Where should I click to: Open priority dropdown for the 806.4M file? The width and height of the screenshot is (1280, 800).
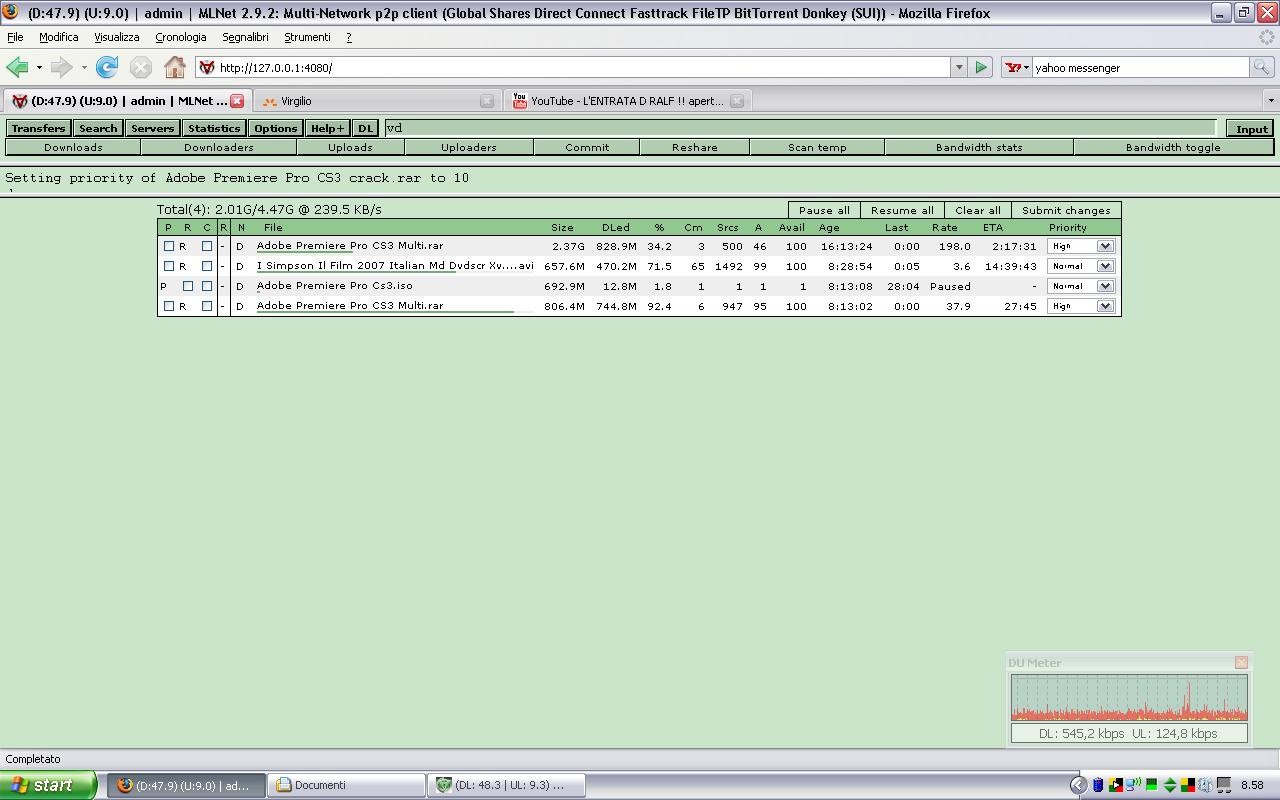click(1081, 306)
